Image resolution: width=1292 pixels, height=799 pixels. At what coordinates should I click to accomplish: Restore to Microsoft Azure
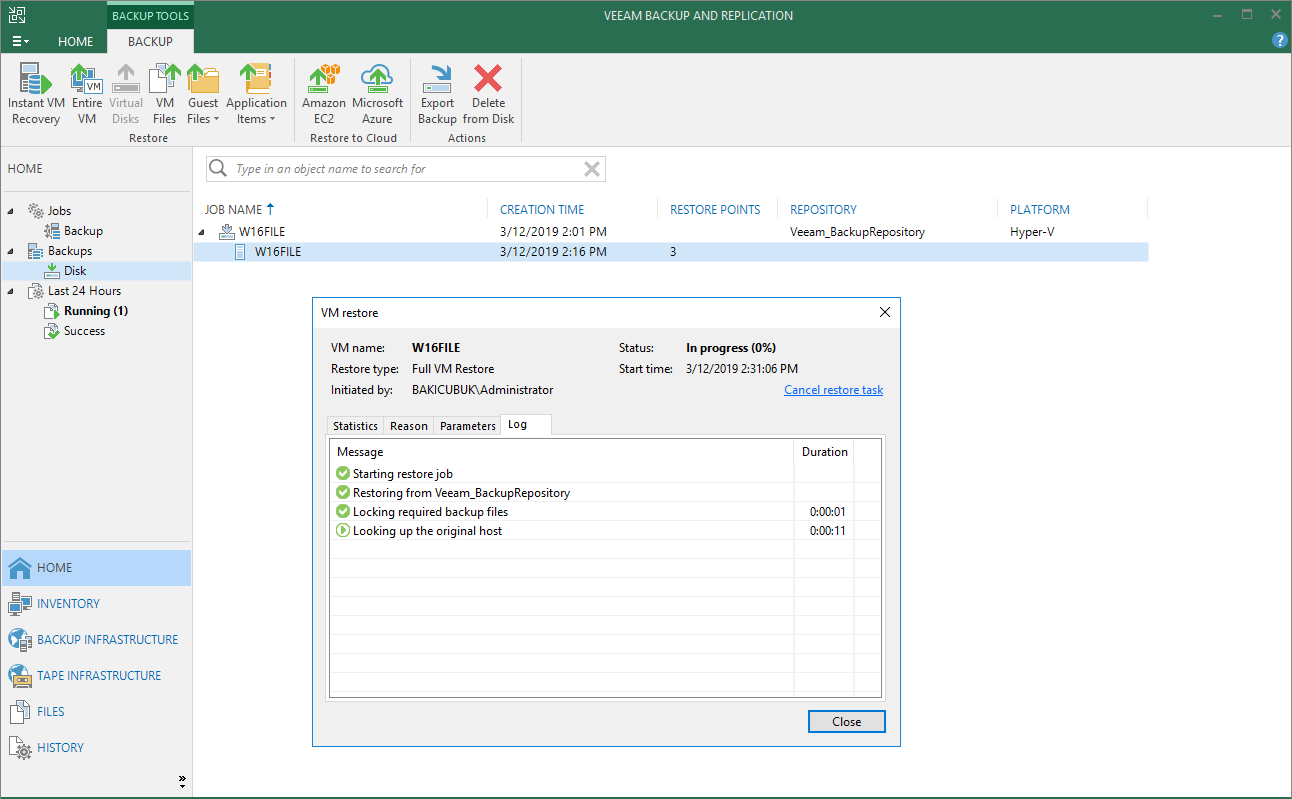[x=377, y=95]
